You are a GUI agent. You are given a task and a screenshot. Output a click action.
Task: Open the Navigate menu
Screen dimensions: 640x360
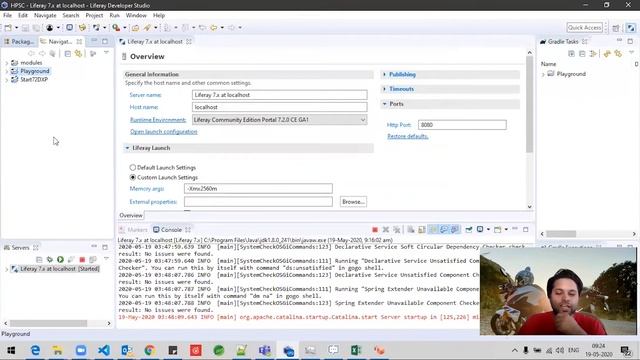coord(45,15)
